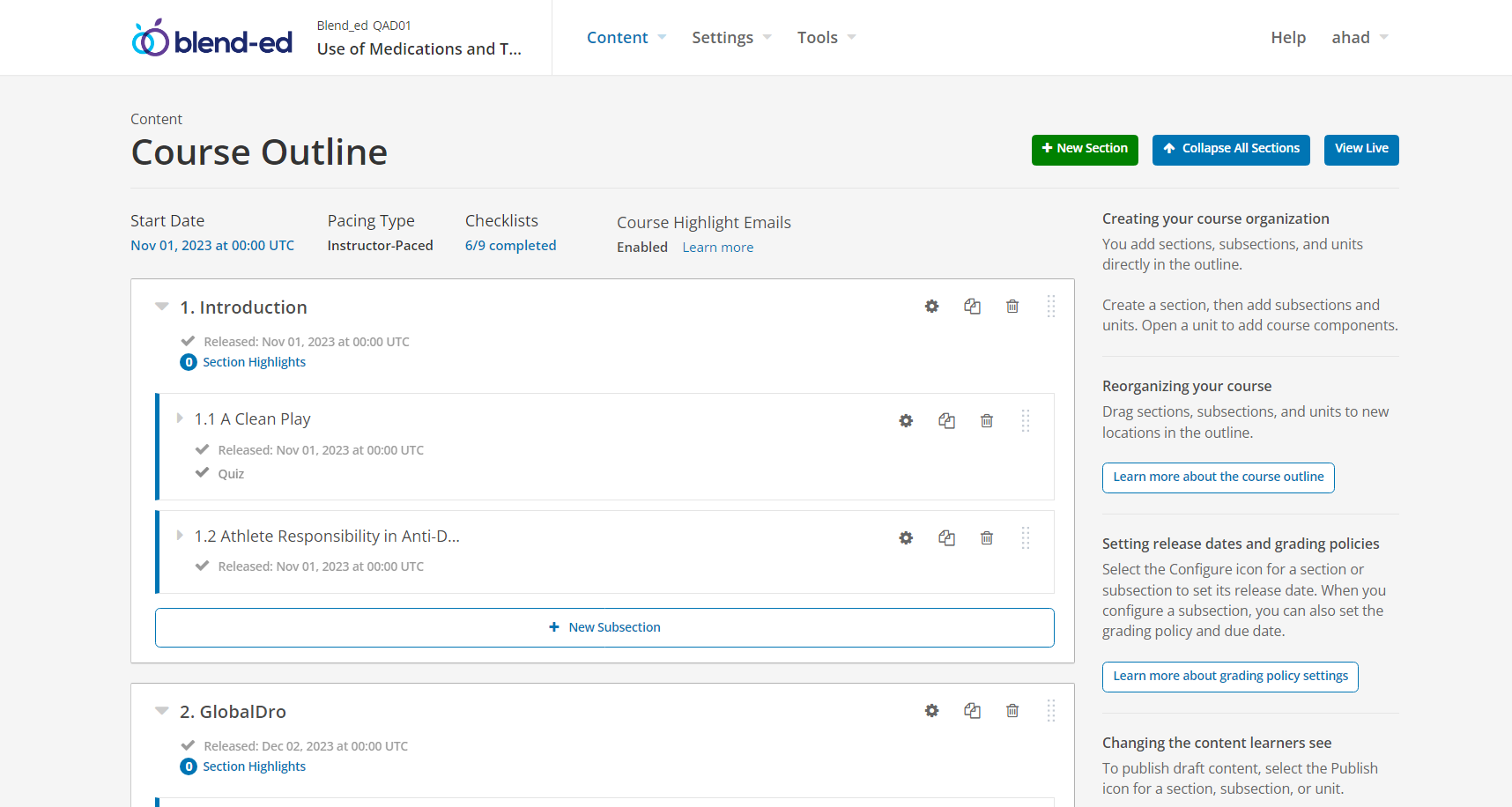Delete the Athlete Responsibility subsection
The image size is (1512, 807).
(x=987, y=538)
